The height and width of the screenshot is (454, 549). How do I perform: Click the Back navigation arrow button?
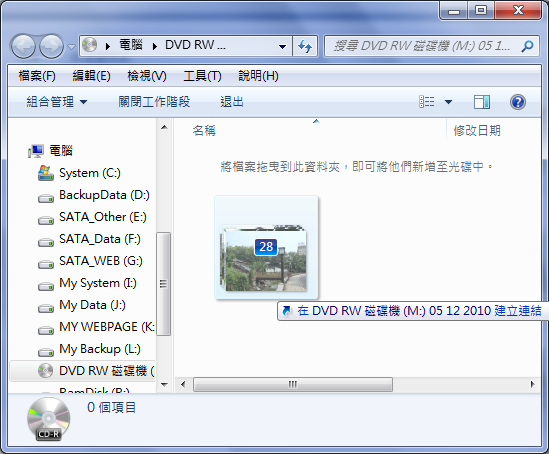[x=23, y=46]
